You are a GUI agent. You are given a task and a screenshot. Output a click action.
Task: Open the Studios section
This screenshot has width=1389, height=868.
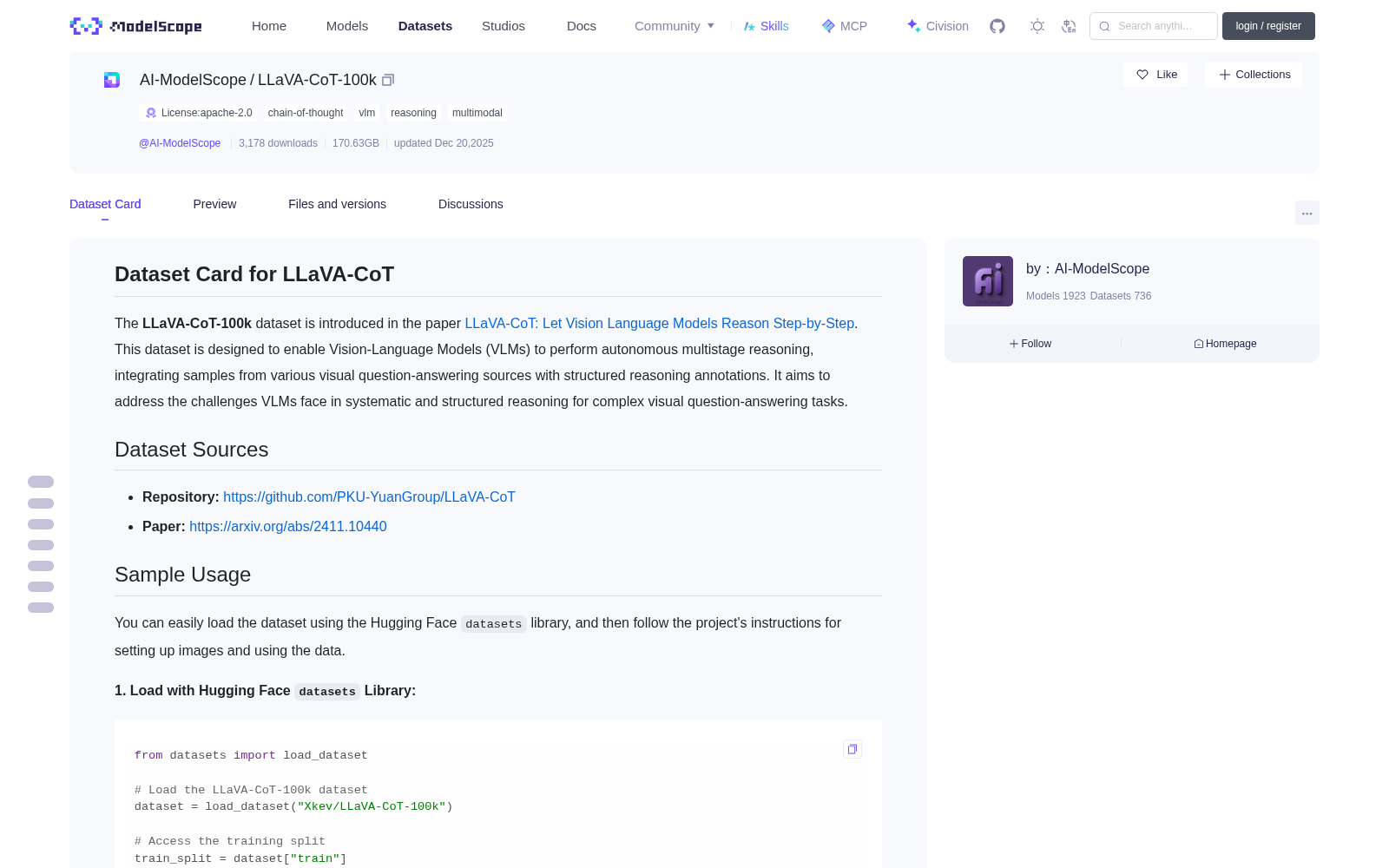coord(504,26)
